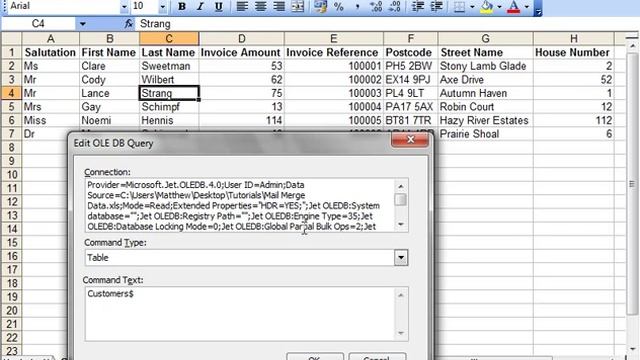Select column H header
Screen dimensions: 640x360
(x=573, y=39)
